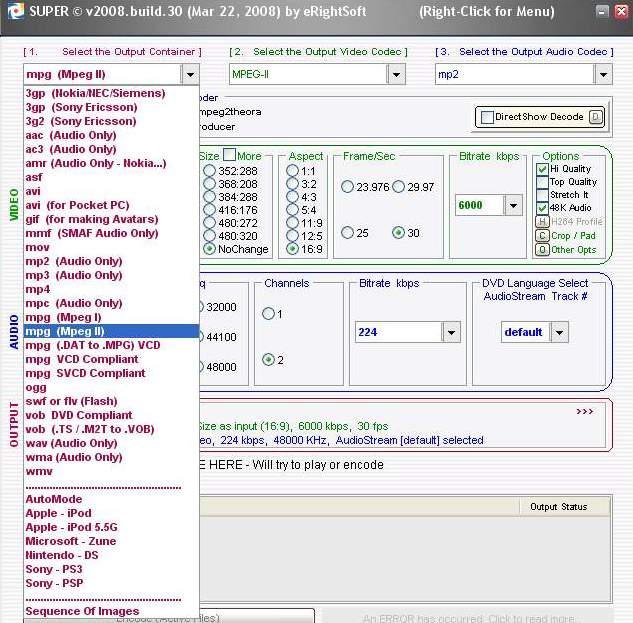Viewport: 633px width, 623px height.
Task: Open the Output Audio Codec dropdown
Action: point(603,74)
